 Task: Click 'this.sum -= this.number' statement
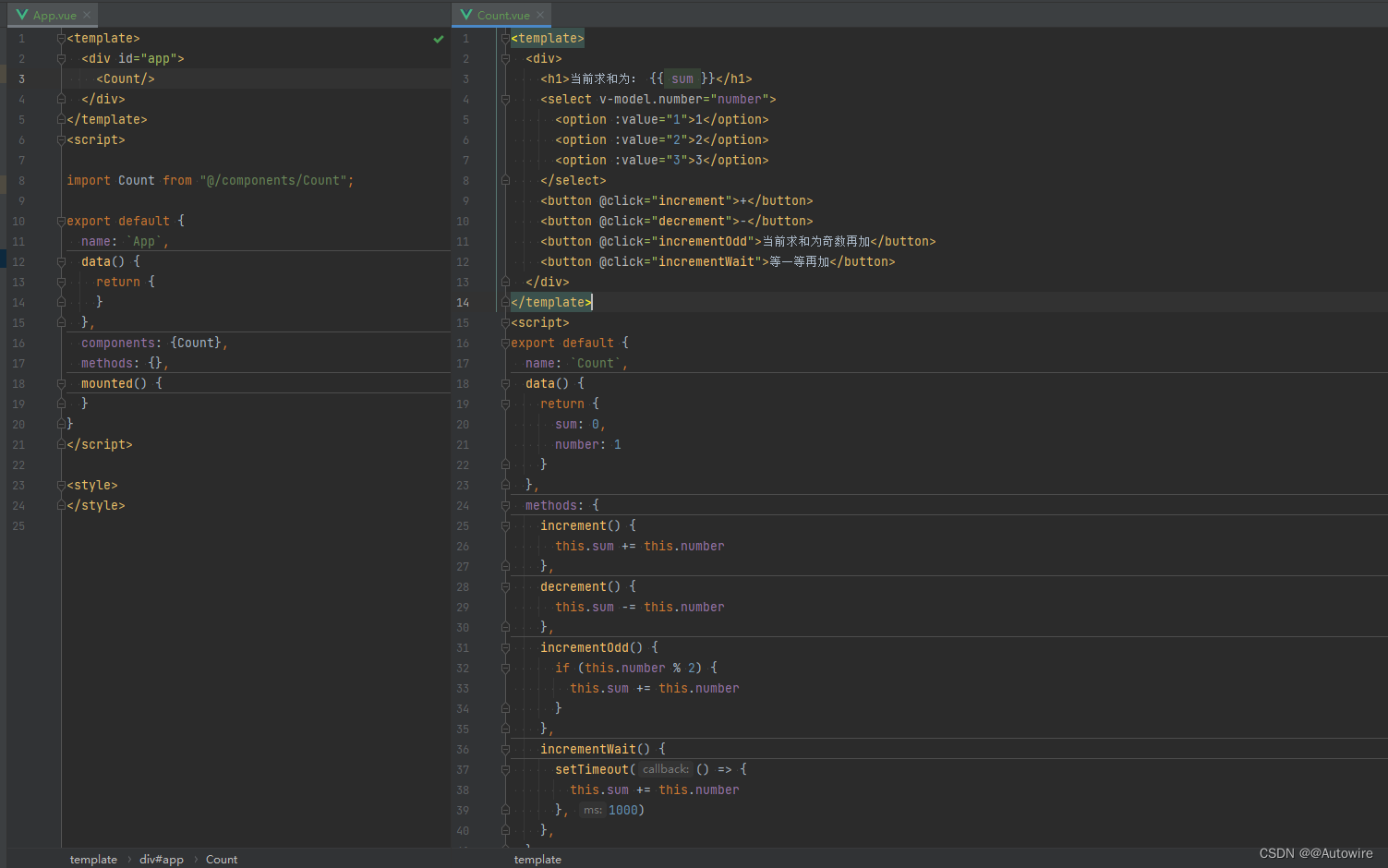pos(640,607)
